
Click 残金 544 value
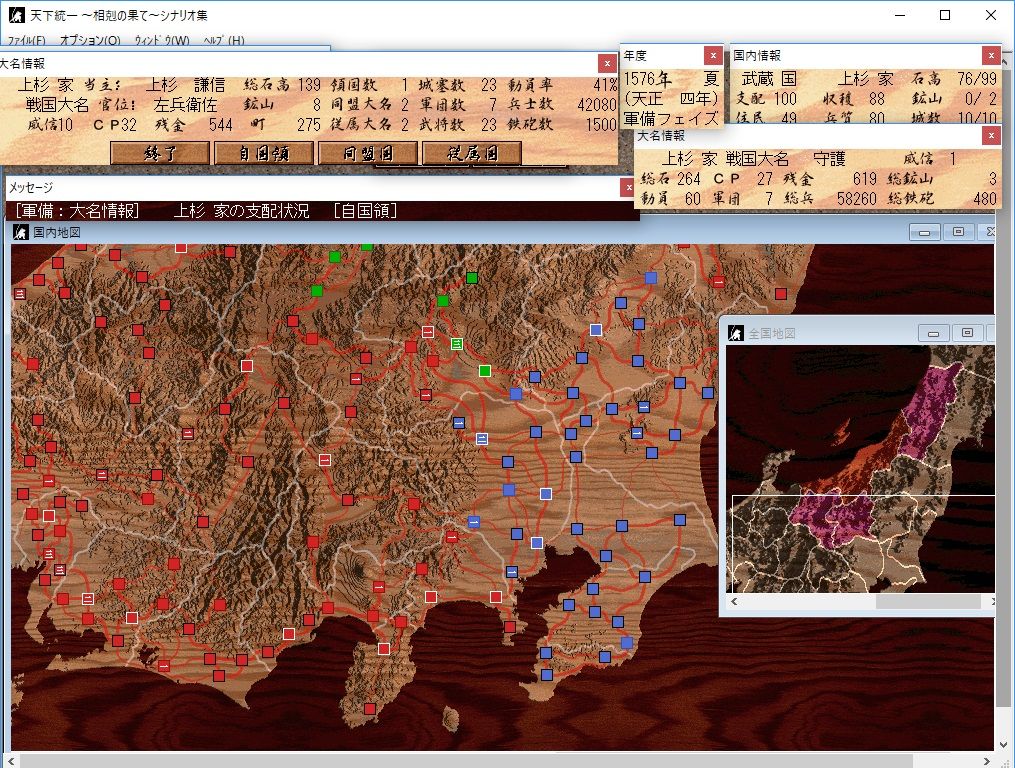pyautogui.click(x=220, y=124)
